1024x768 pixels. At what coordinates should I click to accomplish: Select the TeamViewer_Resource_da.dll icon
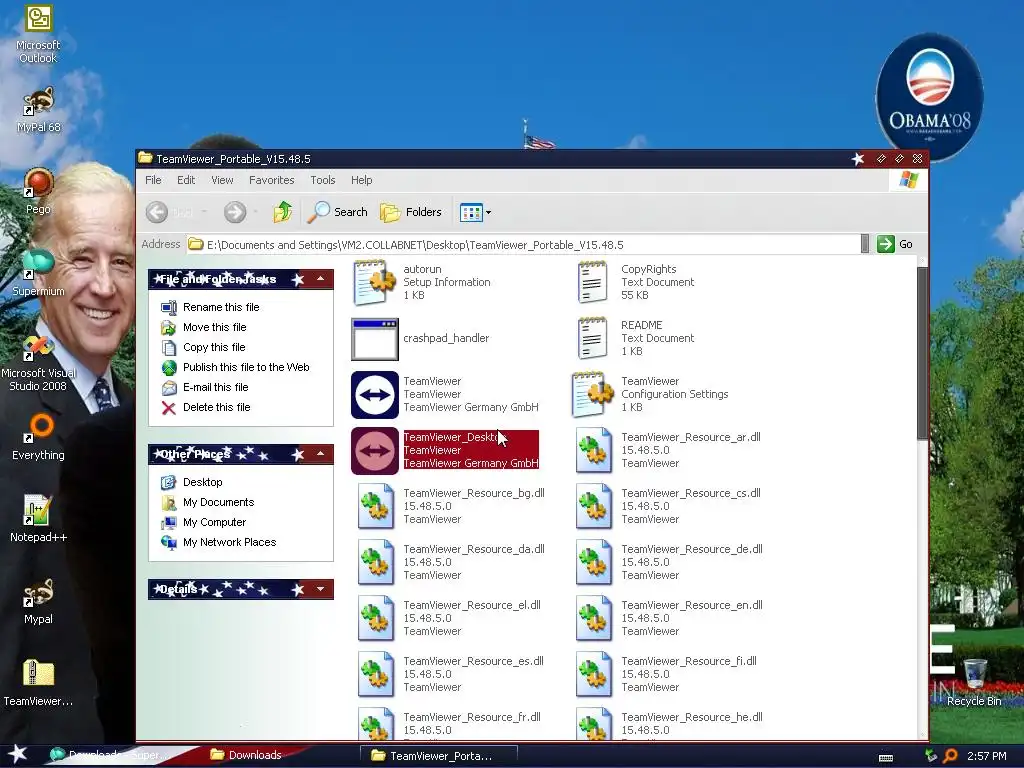pyautogui.click(x=376, y=562)
